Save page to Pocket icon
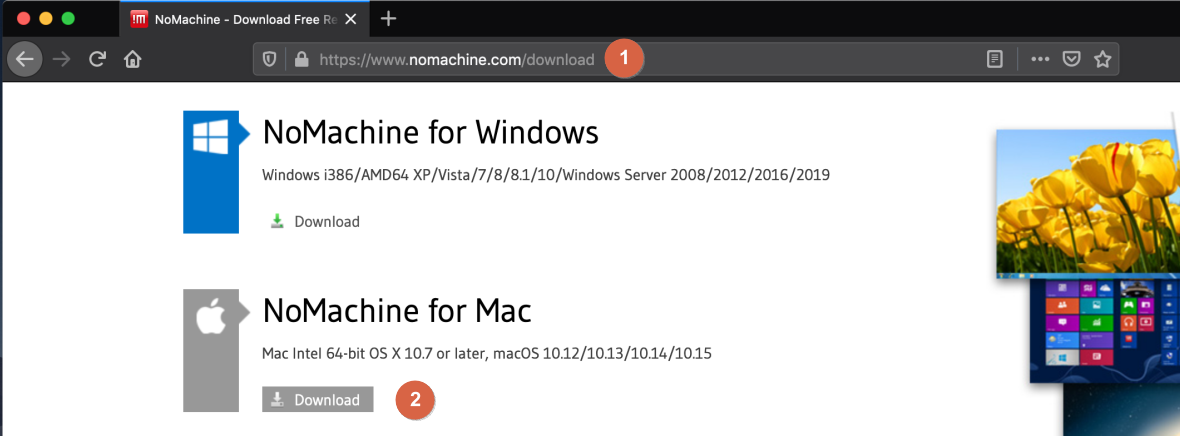This screenshot has height=436, width=1180. coord(1072,59)
